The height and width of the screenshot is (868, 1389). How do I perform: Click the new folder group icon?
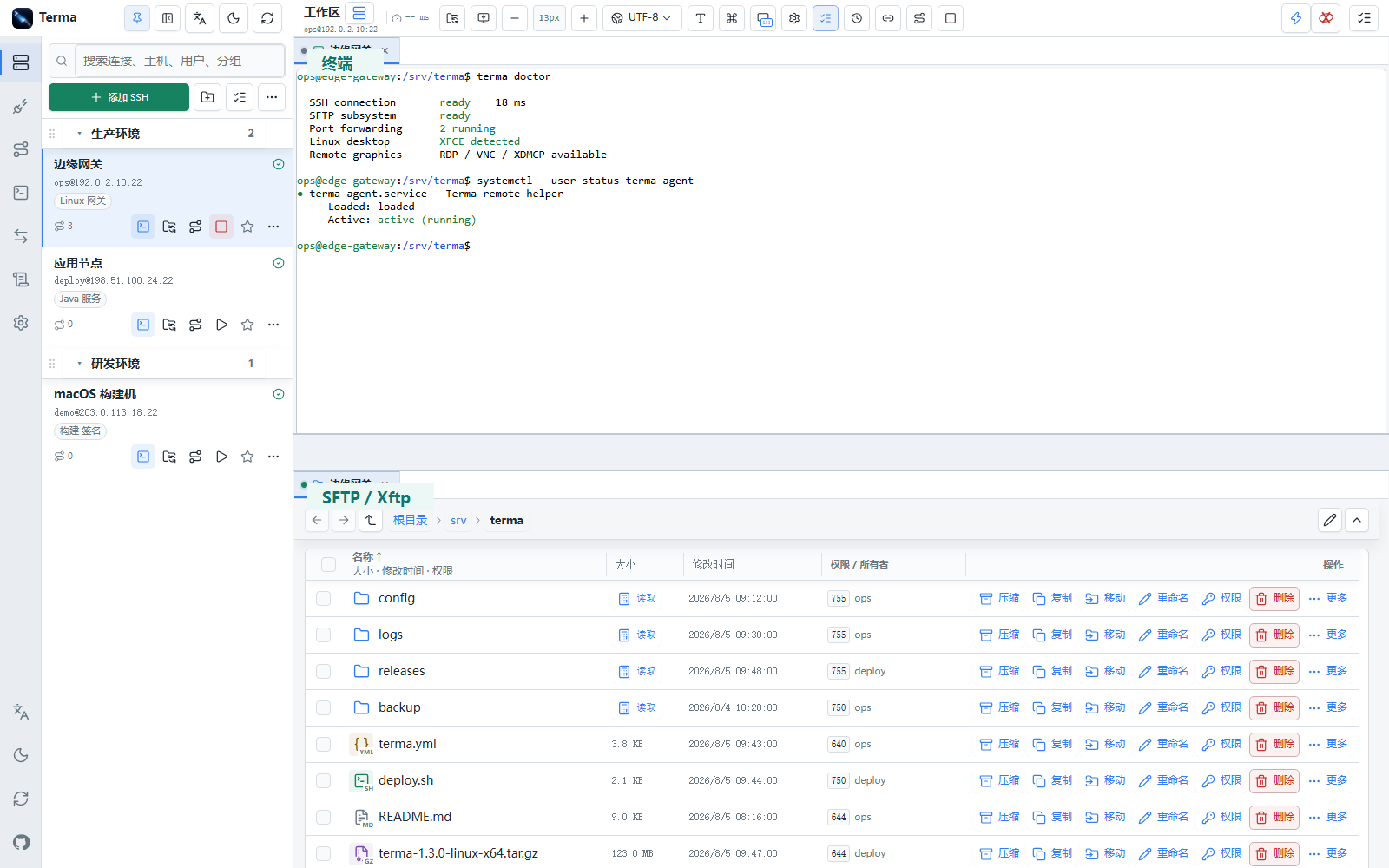(207, 97)
